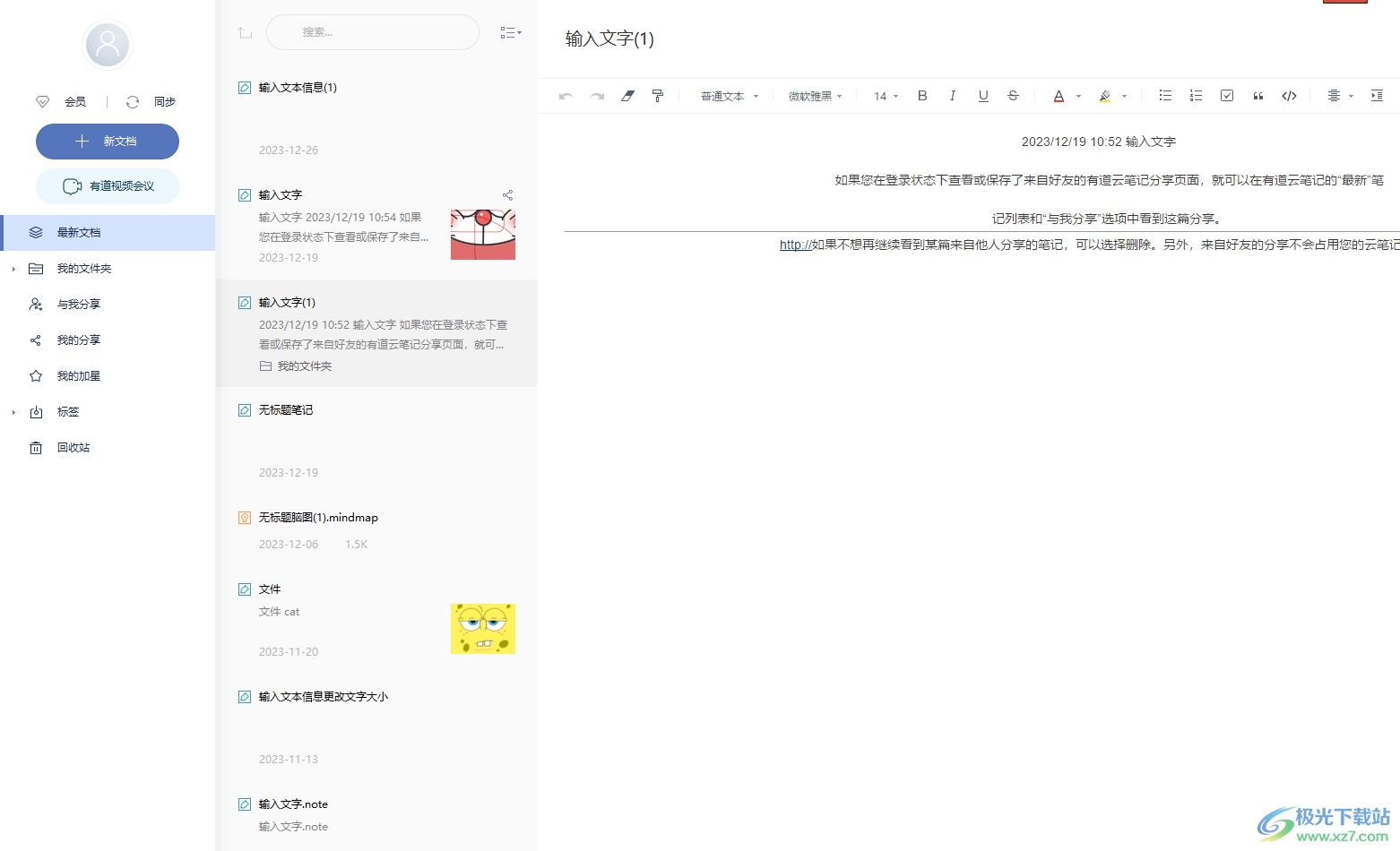This screenshot has width=1400, height=851.
Task: Open note 输入文本信息(1)
Action: (376, 118)
